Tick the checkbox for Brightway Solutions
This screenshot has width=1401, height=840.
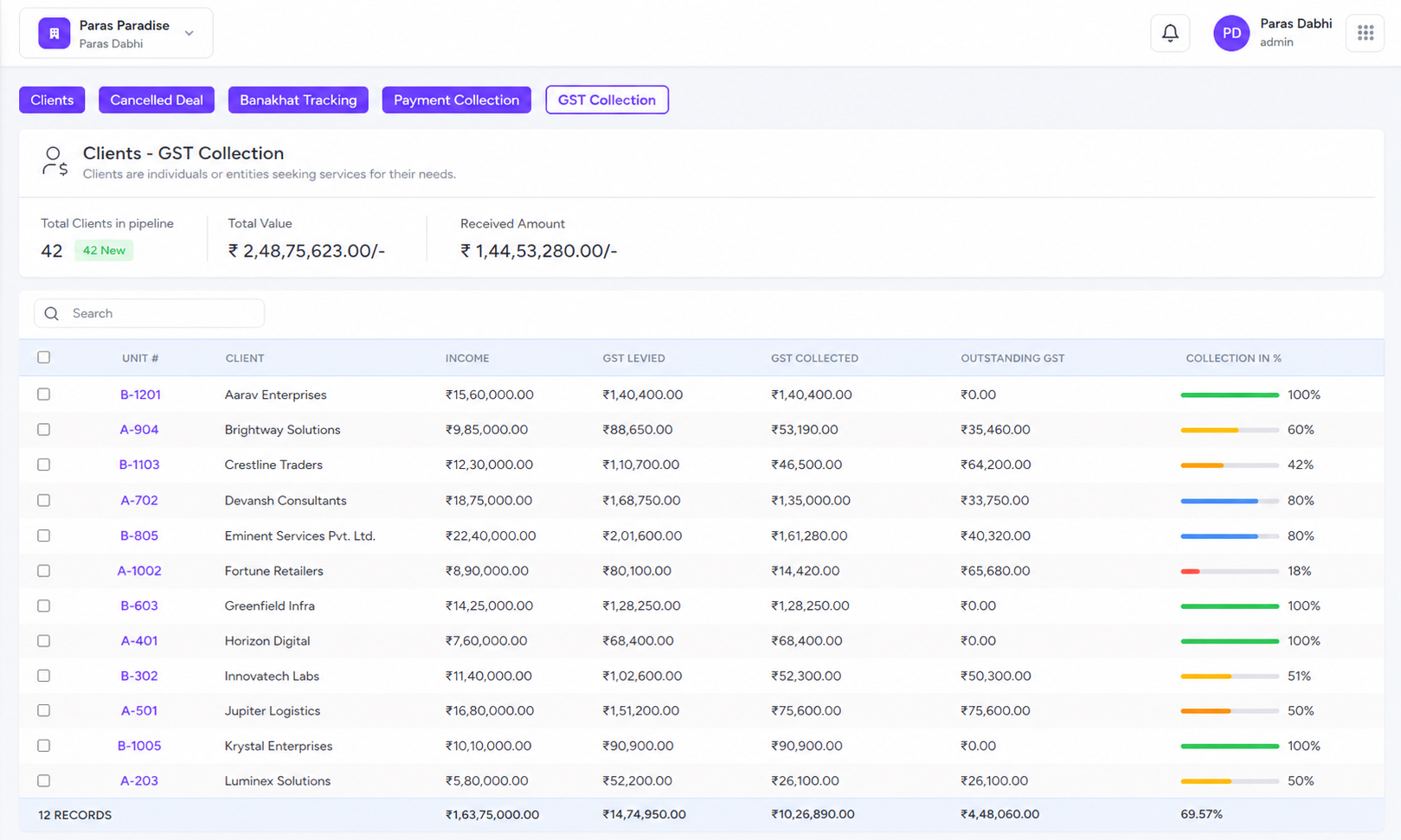44,430
